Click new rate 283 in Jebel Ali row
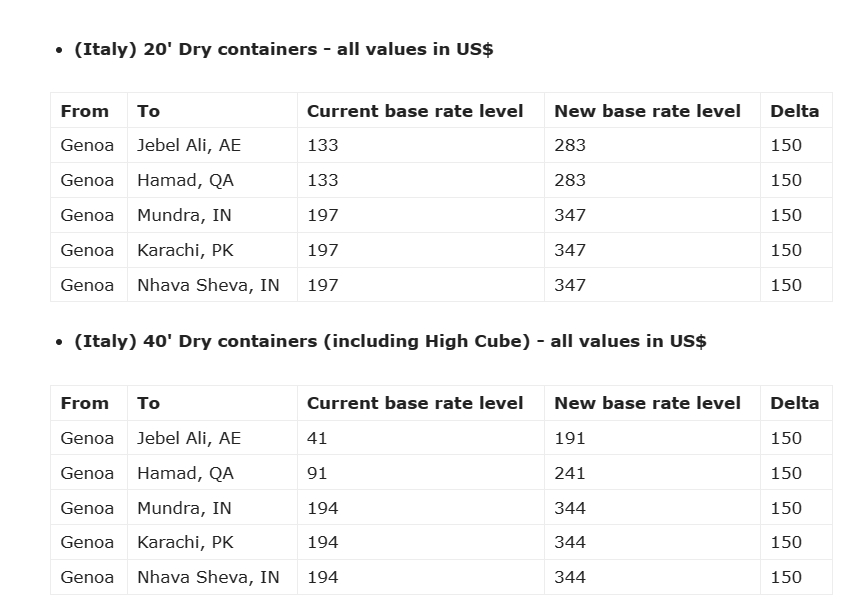 [x=570, y=145]
